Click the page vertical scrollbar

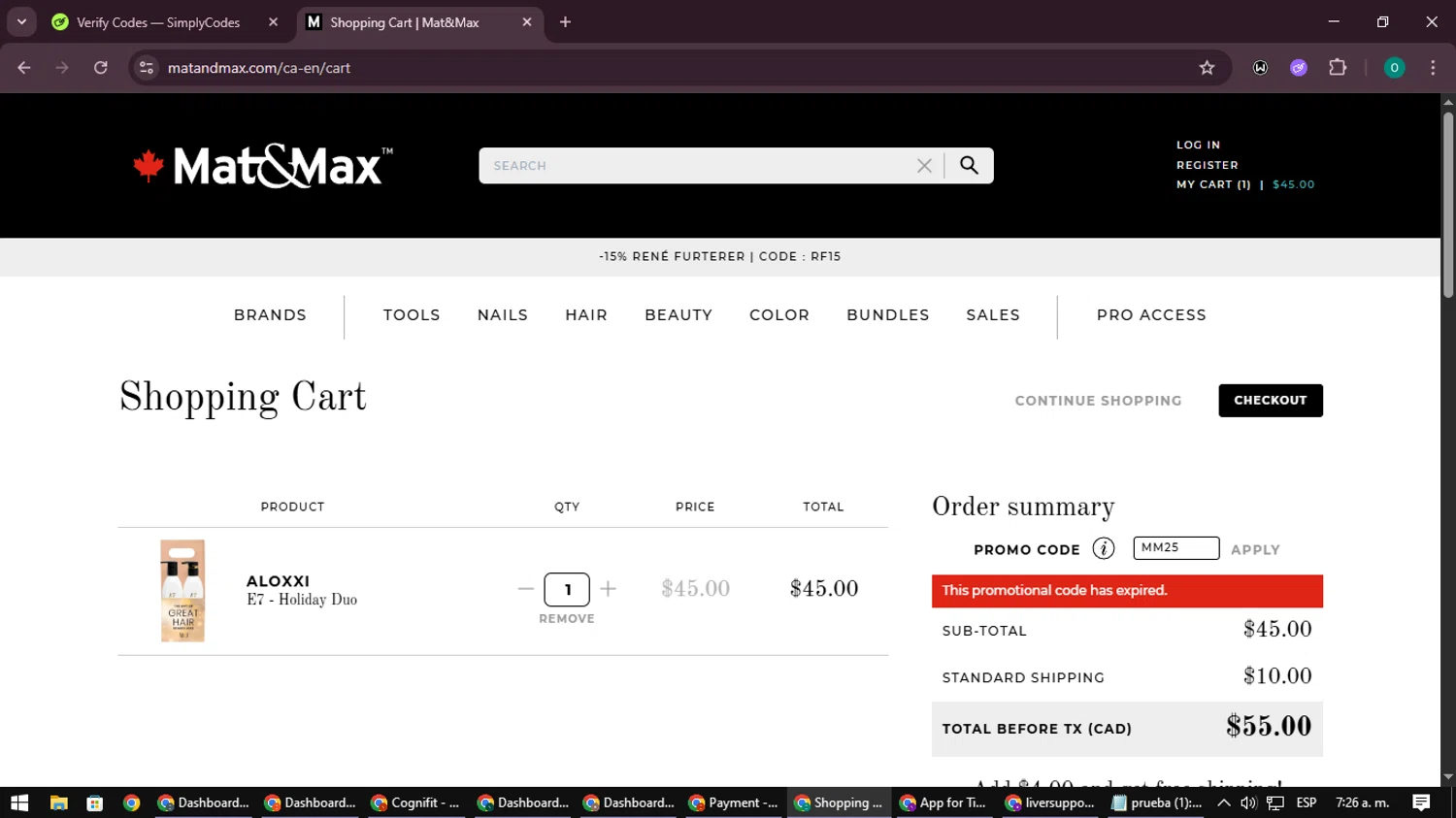click(1448, 204)
